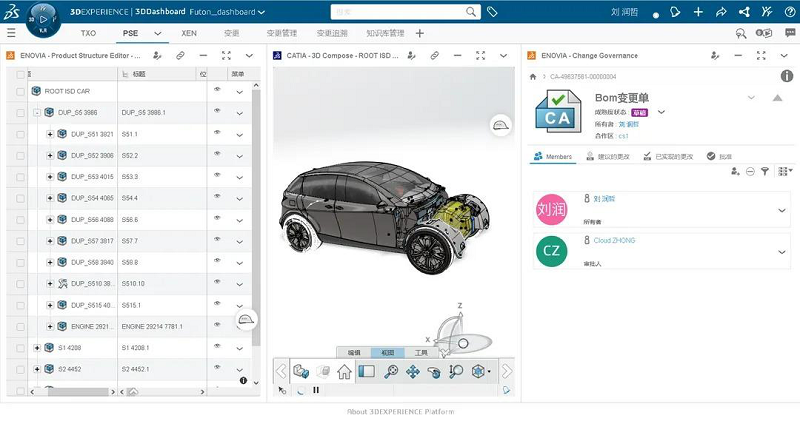Click the zoom magnifier tool in view toolbar
800x421 pixels.
(391, 372)
